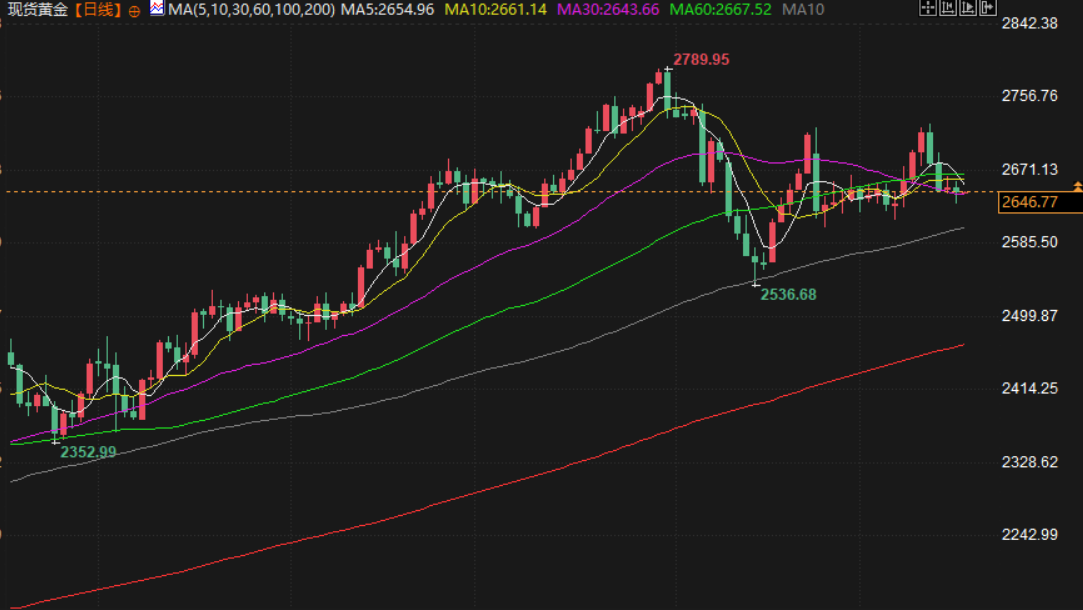Viewport: 1083px width, 610px height.
Task: Click the 2671.13 price axis label
Action: pyautogui.click(x=1030, y=169)
